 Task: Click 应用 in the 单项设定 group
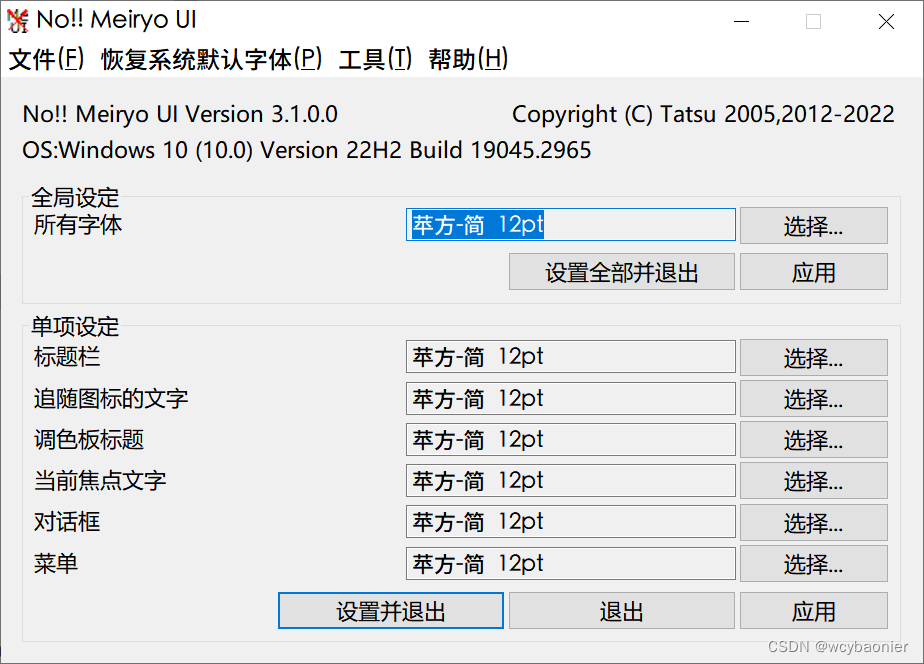pyautogui.click(x=814, y=610)
